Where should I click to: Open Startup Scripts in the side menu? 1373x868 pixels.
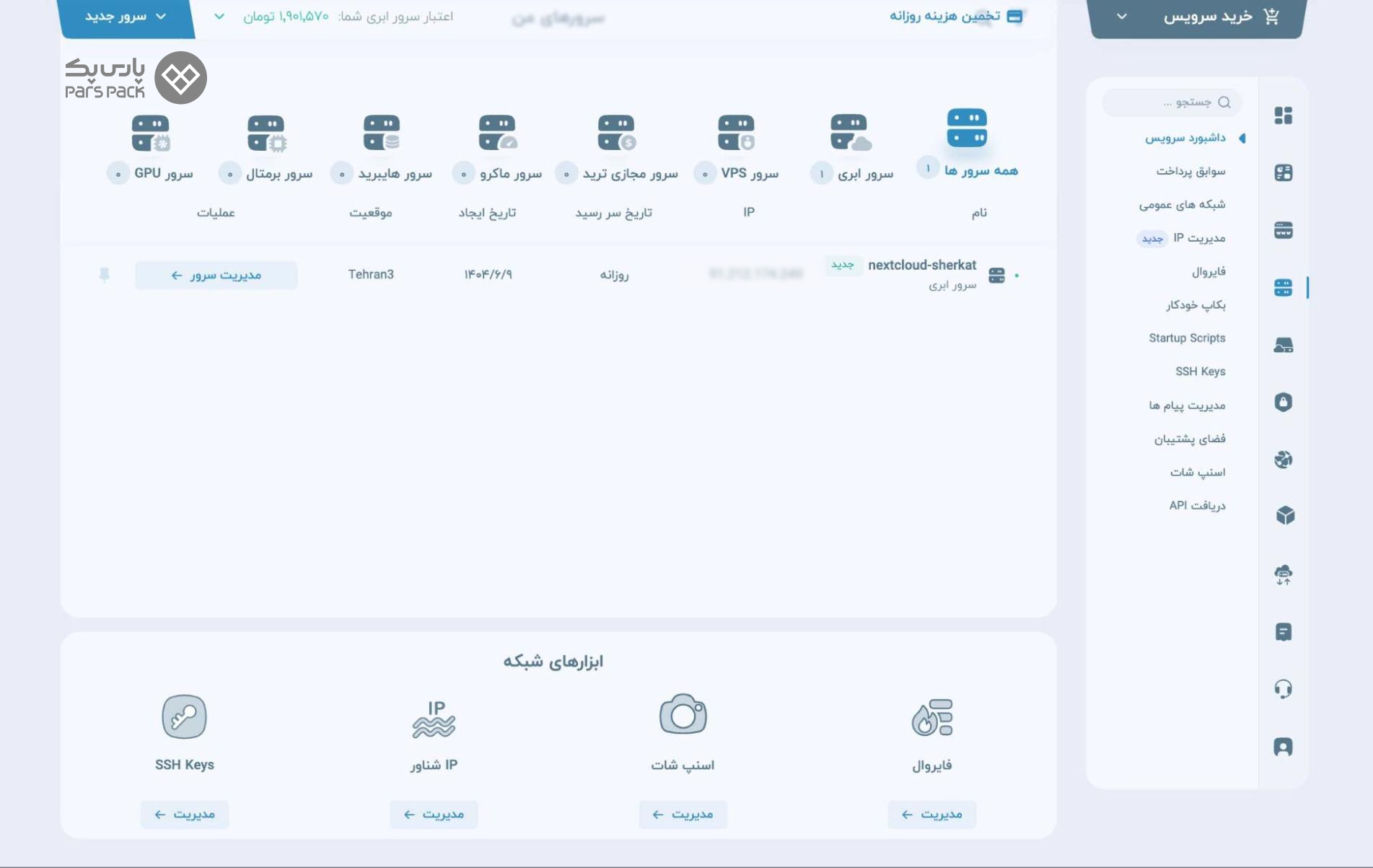(x=1186, y=338)
